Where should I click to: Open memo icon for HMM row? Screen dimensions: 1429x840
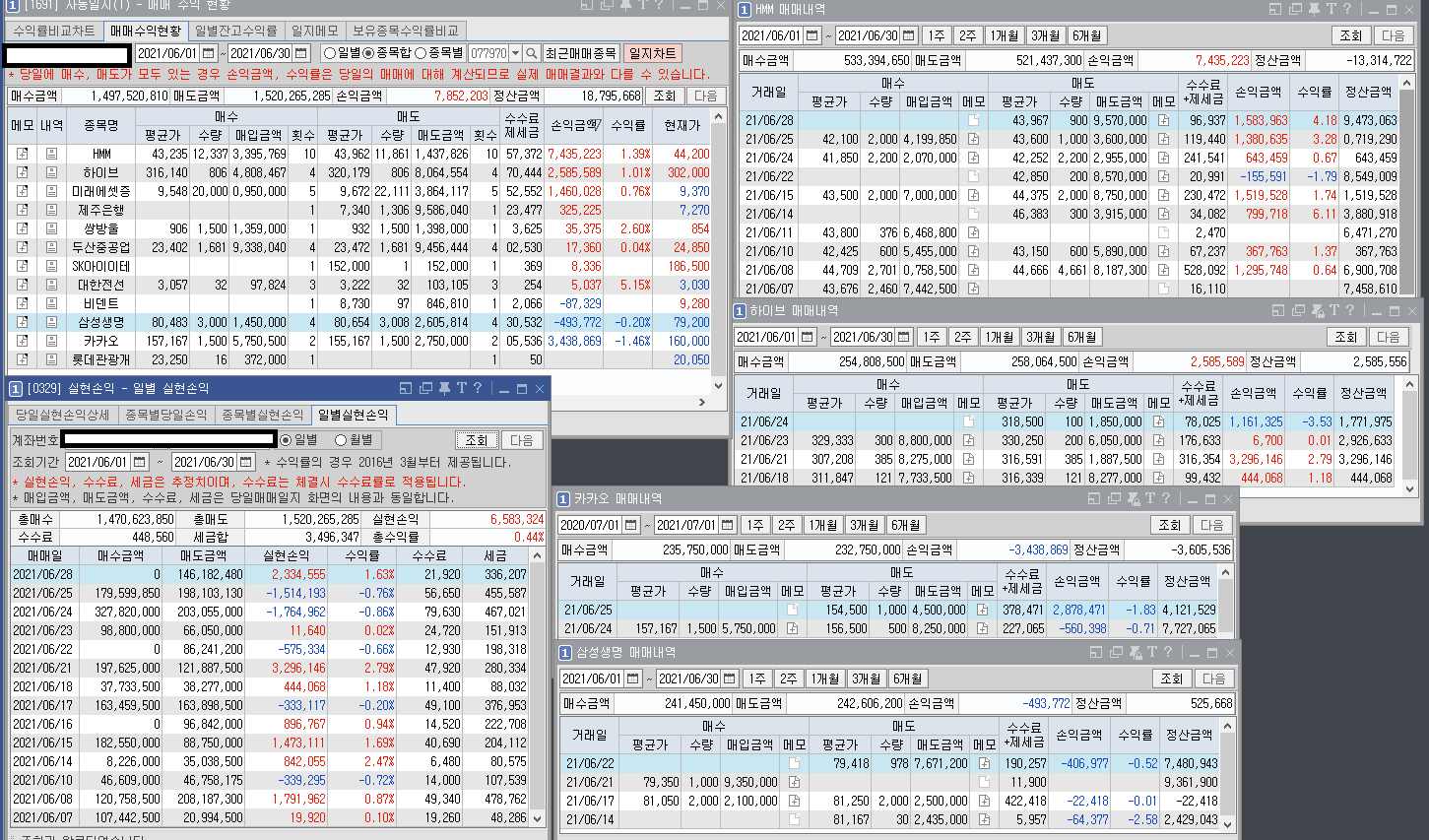[x=22, y=154]
